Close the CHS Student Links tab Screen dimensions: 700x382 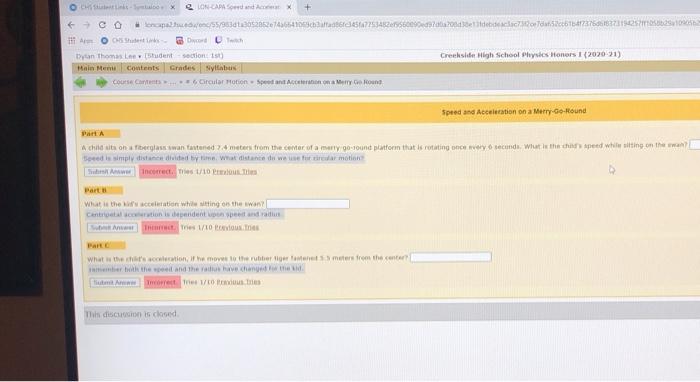[x=173, y=7]
